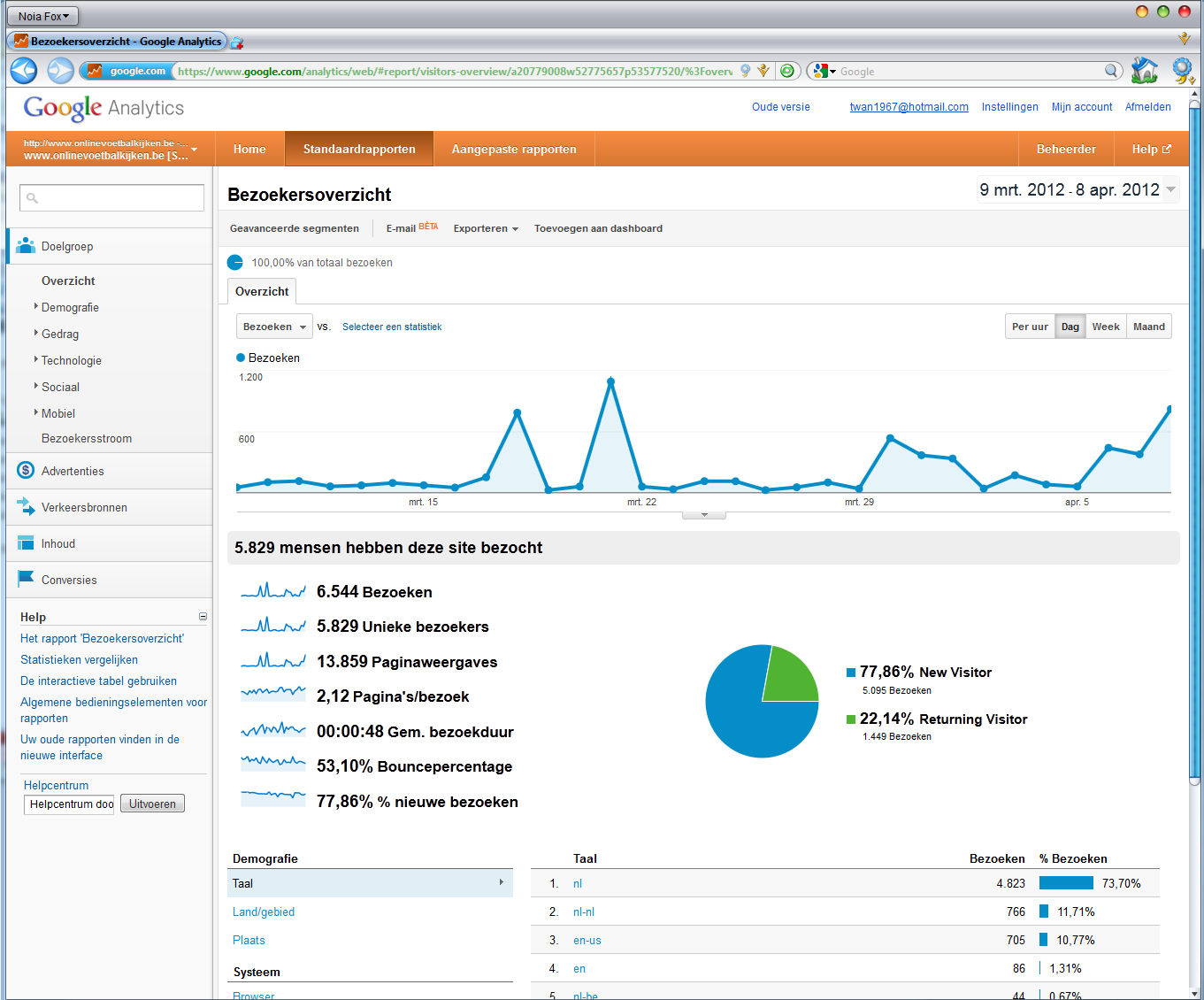
Task: Click Selecteer een statistiek link
Action: pos(392,327)
